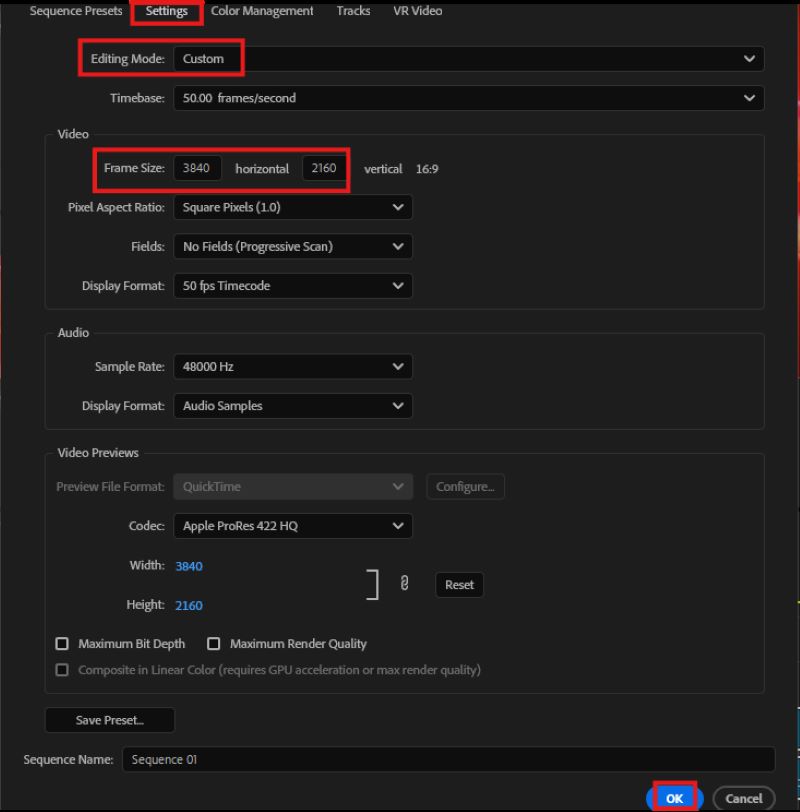Viewport: 800px width, 812px height.
Task: Enable Maximum Bit Depth
Action: tap(61, 643)
